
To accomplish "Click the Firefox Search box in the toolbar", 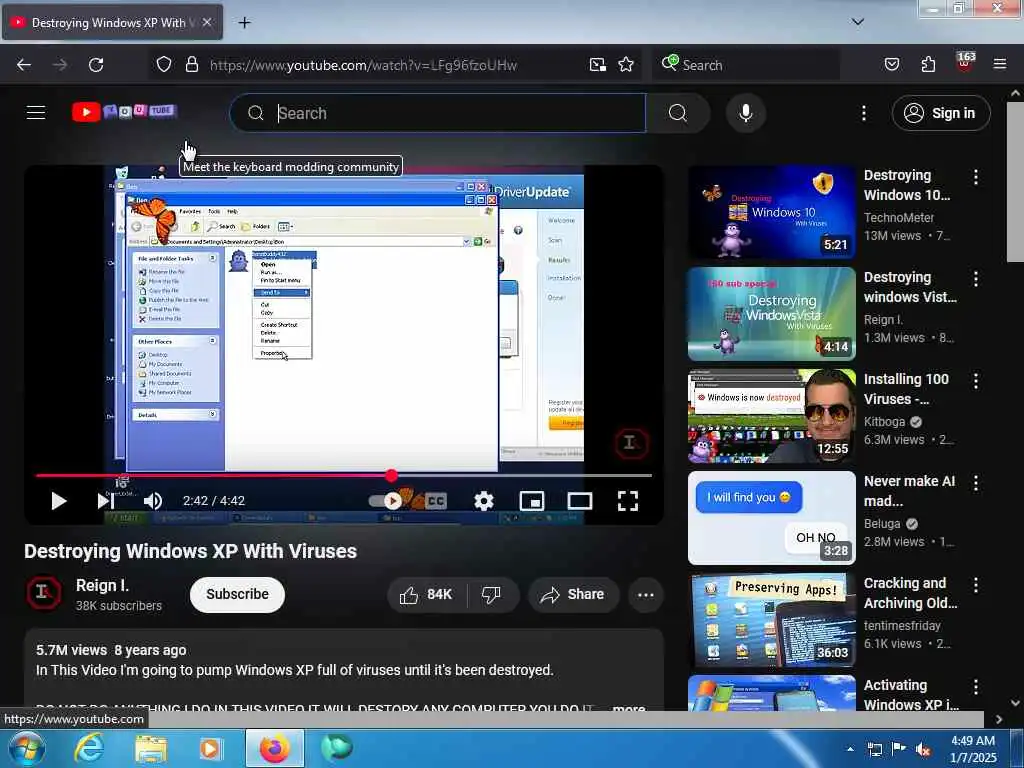I will pos(746,65).
